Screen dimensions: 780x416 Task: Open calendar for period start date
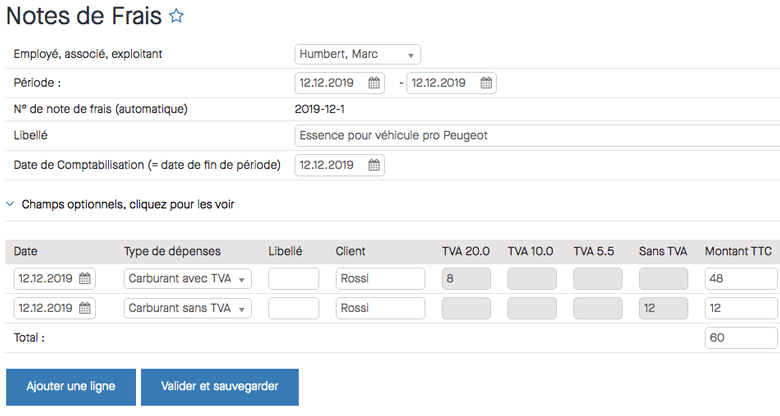(374, 83)
